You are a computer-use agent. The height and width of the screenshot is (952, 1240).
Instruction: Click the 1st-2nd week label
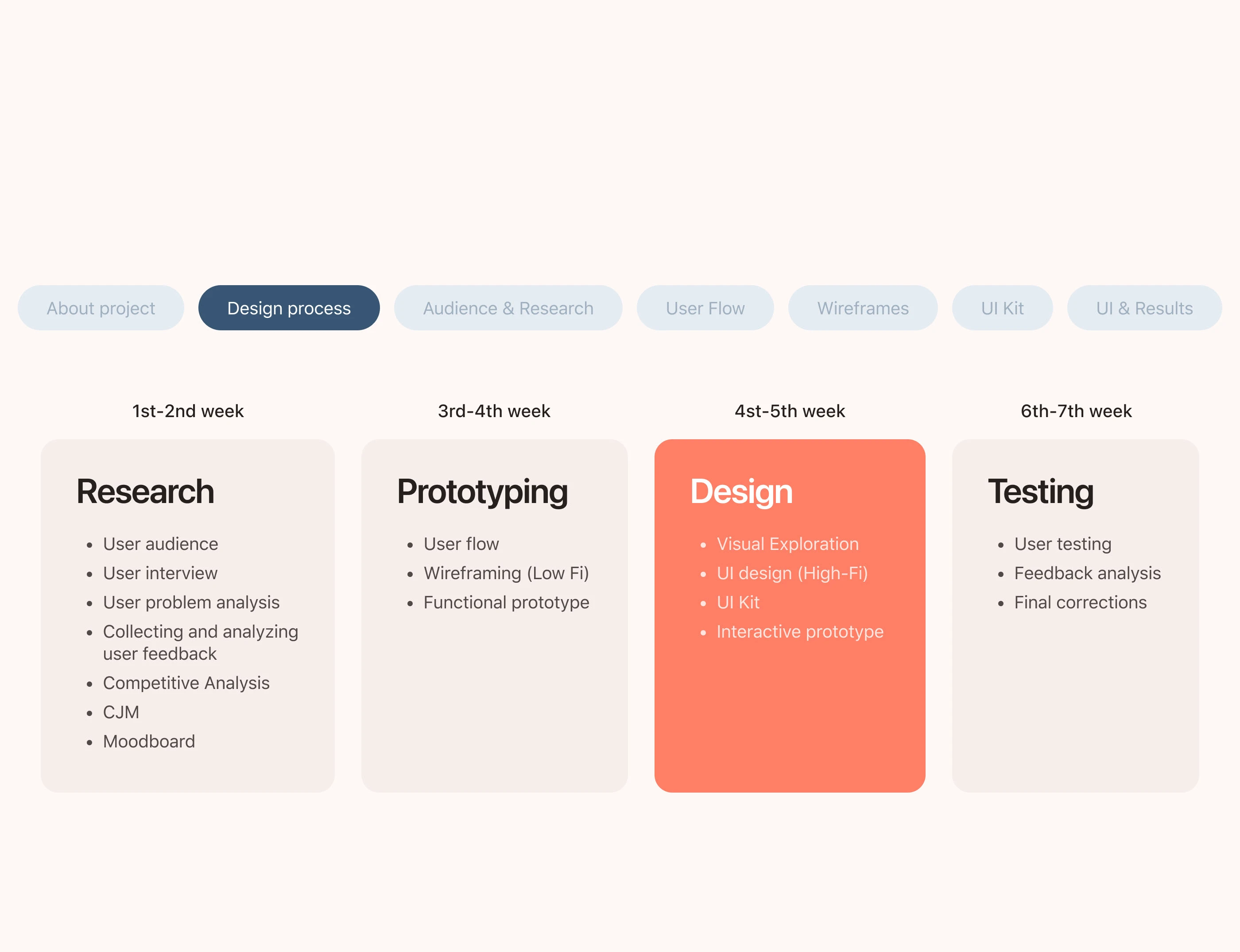[x=188, y=411]
